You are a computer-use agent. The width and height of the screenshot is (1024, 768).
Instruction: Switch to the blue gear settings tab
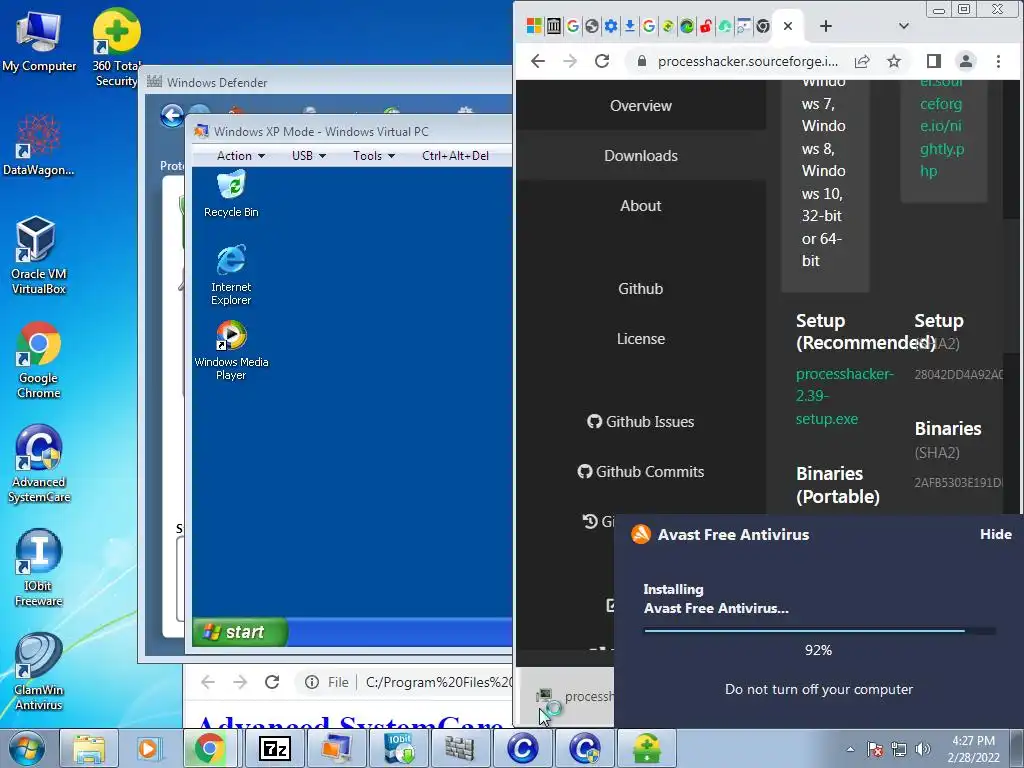[x=610, y=26]
